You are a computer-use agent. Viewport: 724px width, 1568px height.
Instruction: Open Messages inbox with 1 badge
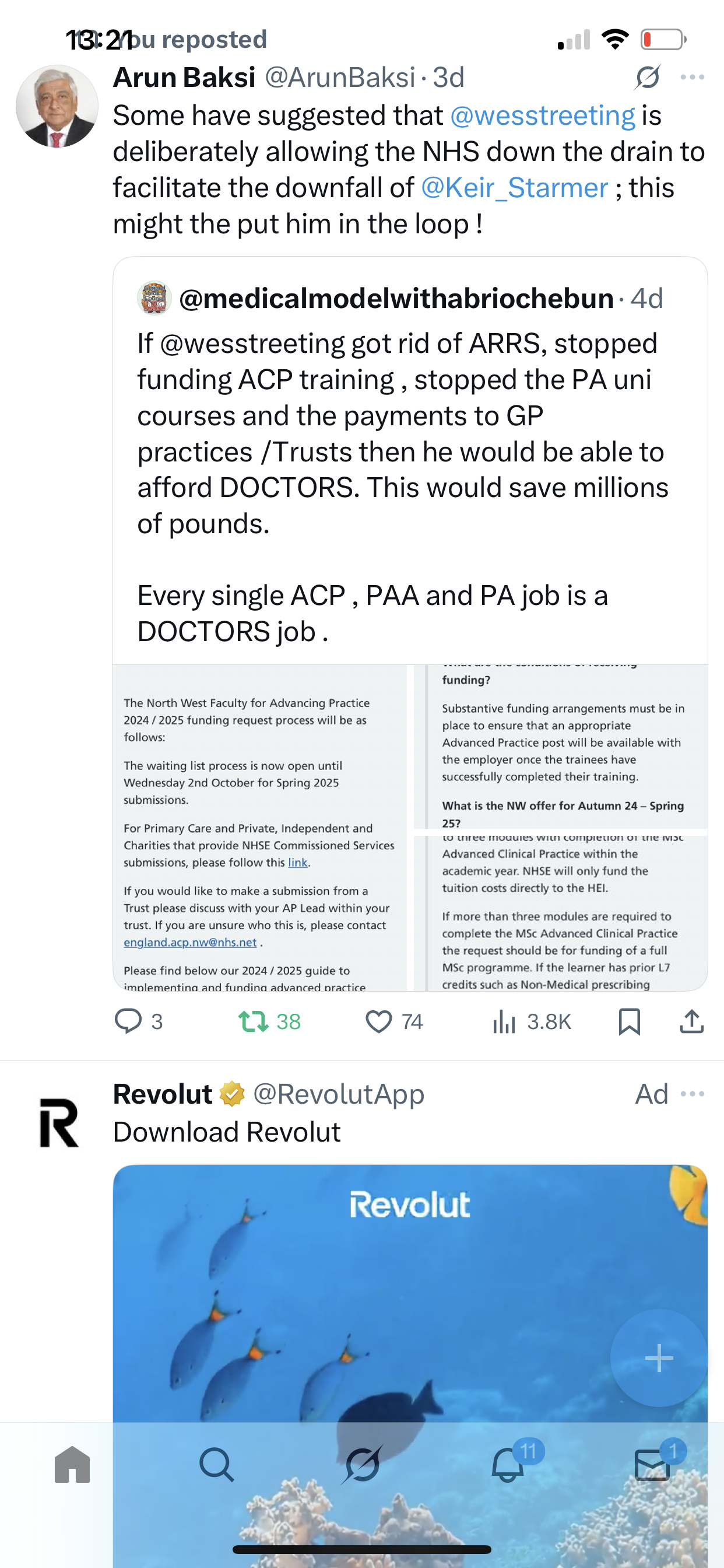tap(652, 1465)
